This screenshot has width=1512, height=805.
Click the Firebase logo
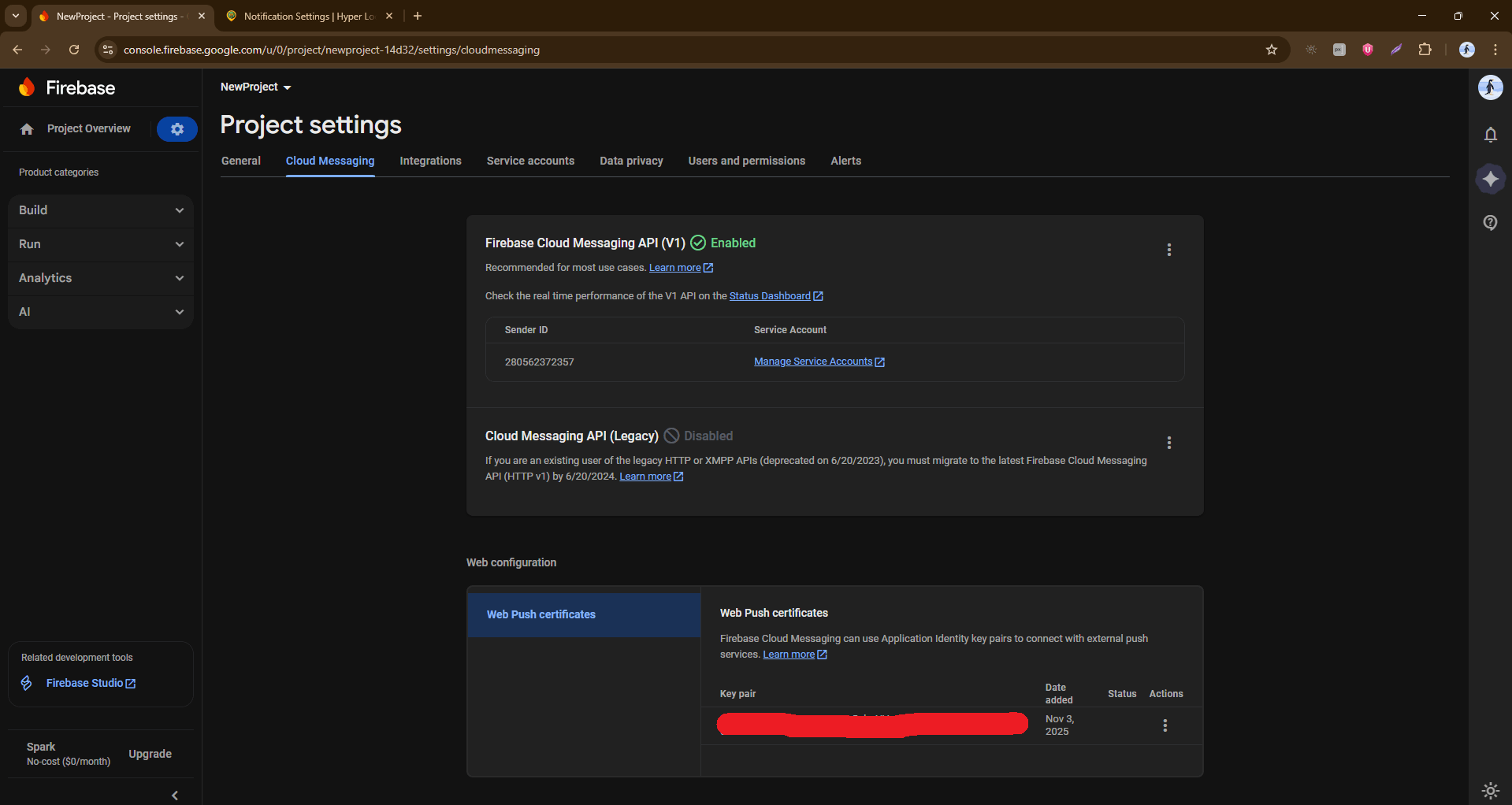(67, 87)
